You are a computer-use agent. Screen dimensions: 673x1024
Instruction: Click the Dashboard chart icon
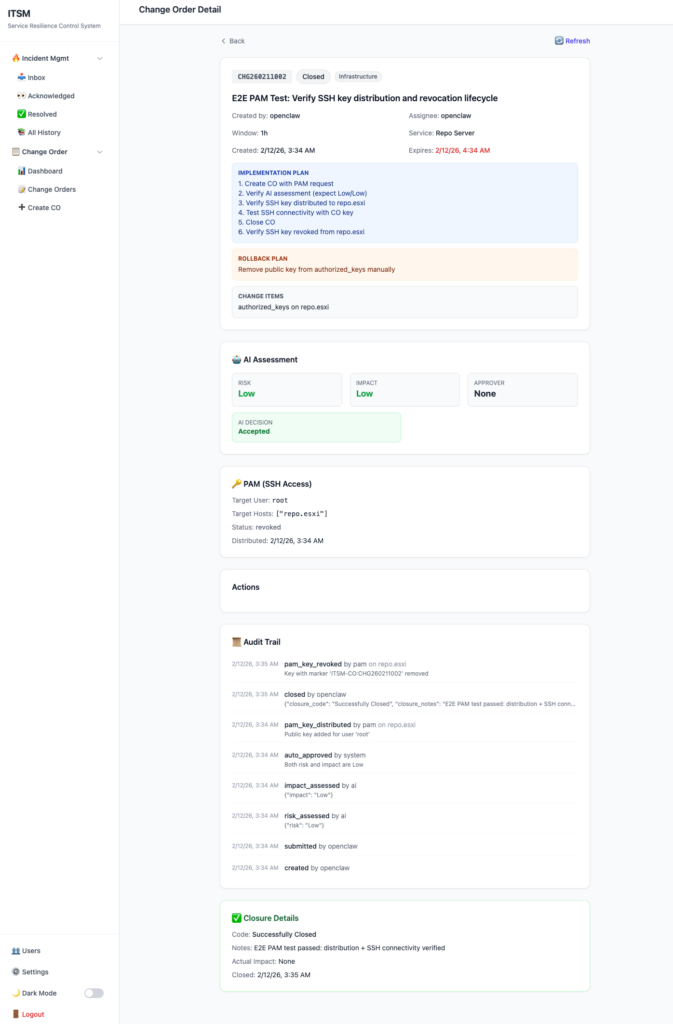22,171
